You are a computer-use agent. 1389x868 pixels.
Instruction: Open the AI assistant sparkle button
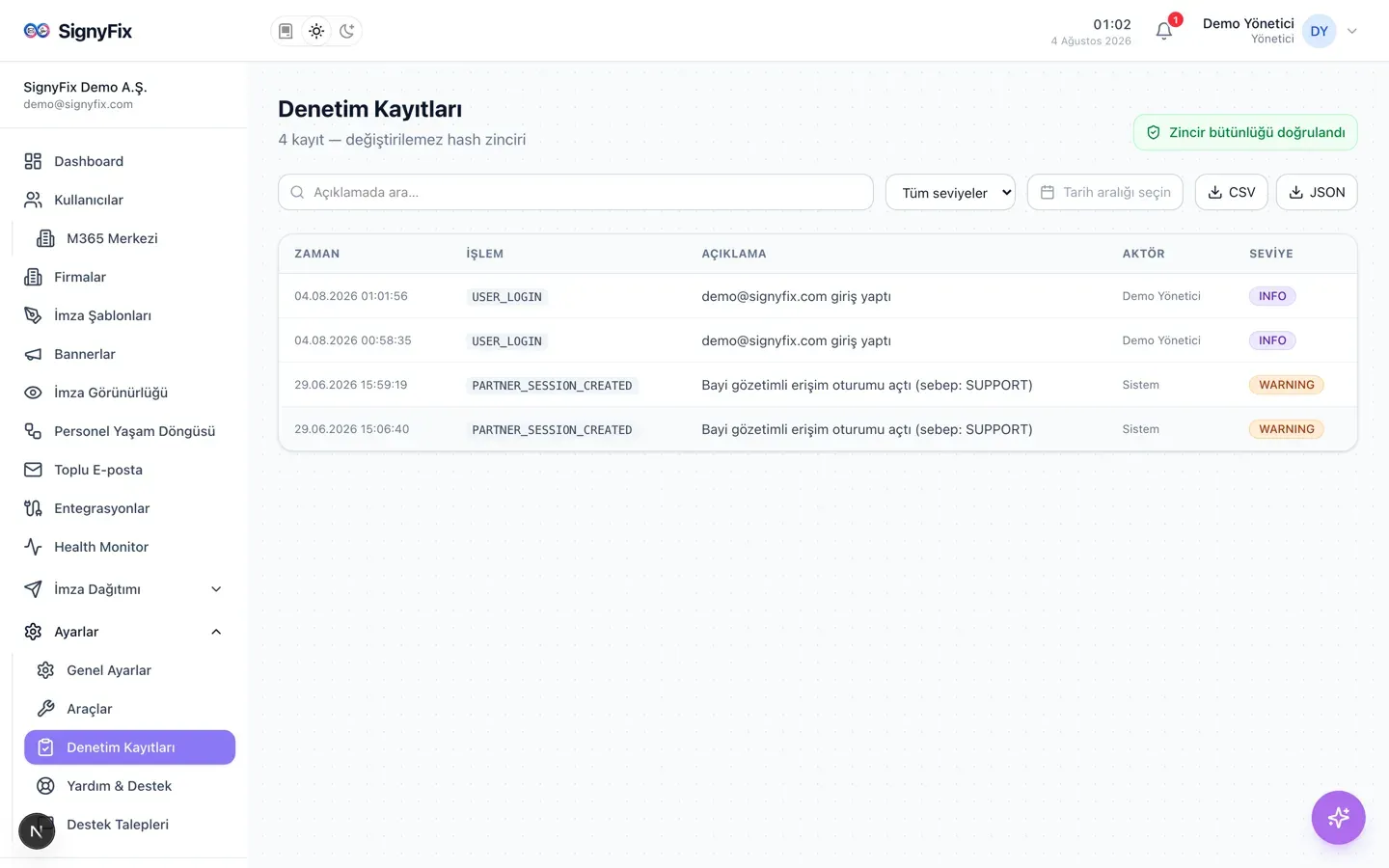pyautogui.click(x=1338, y=818)
